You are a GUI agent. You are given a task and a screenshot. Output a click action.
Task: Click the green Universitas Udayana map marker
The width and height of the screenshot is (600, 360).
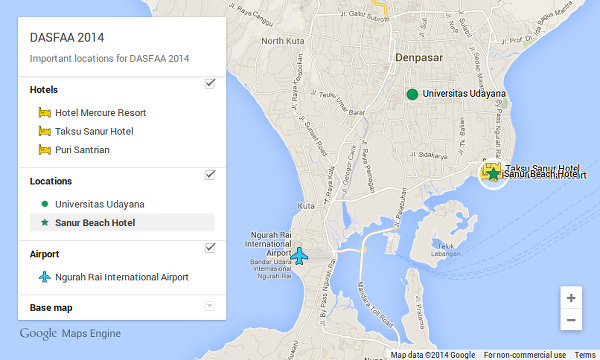(x=412, y=94)
